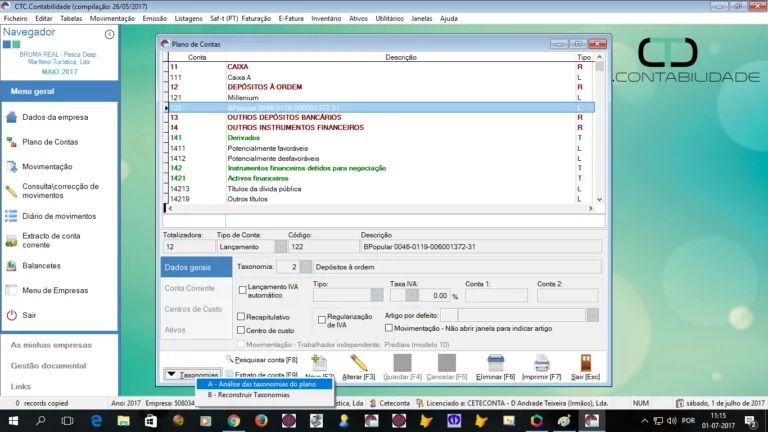This screenshot has height=432, width=768.
Task: Select B - Reconstruir Taxonomias
Action: pos(264,395)
